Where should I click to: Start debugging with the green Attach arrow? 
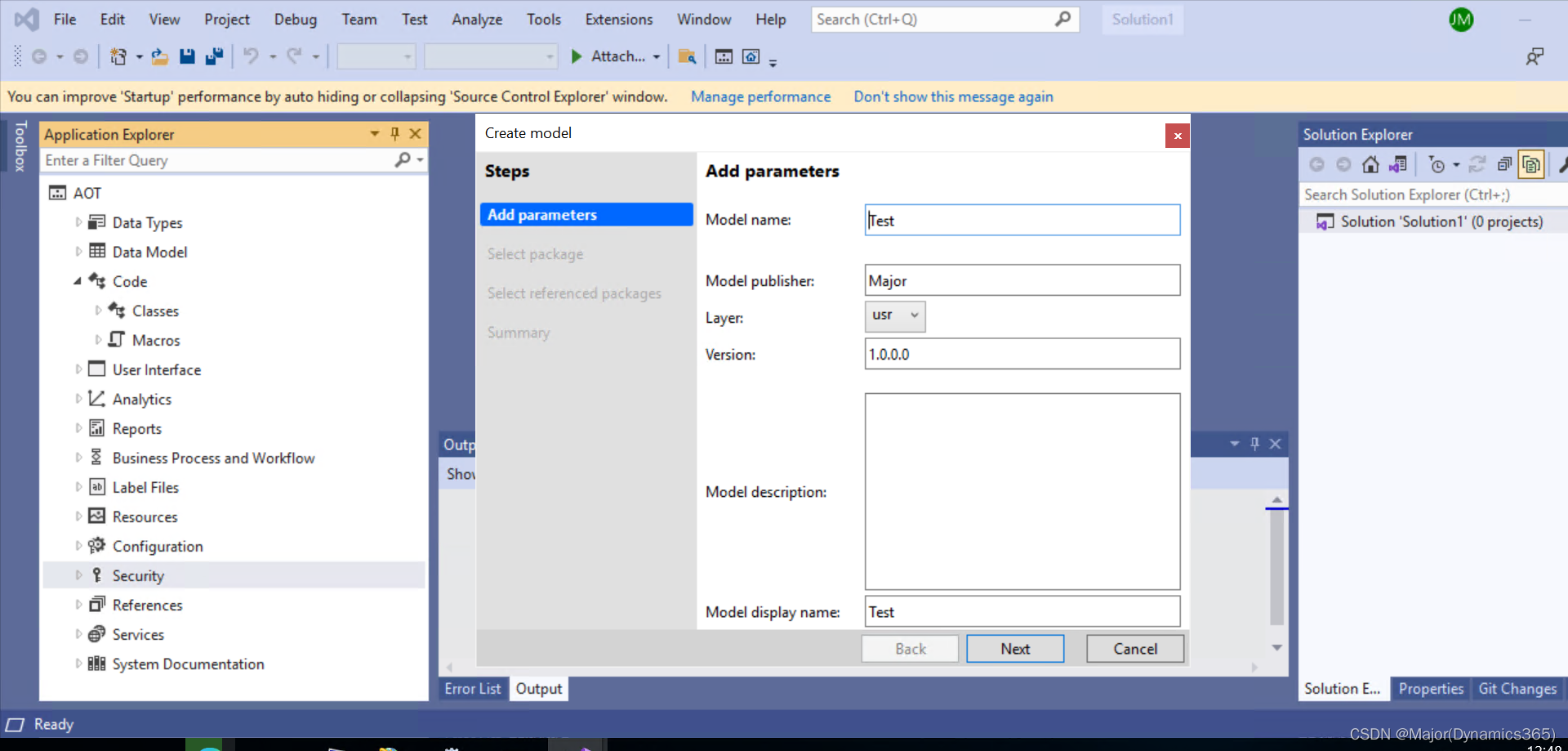[x=578, y=56]
